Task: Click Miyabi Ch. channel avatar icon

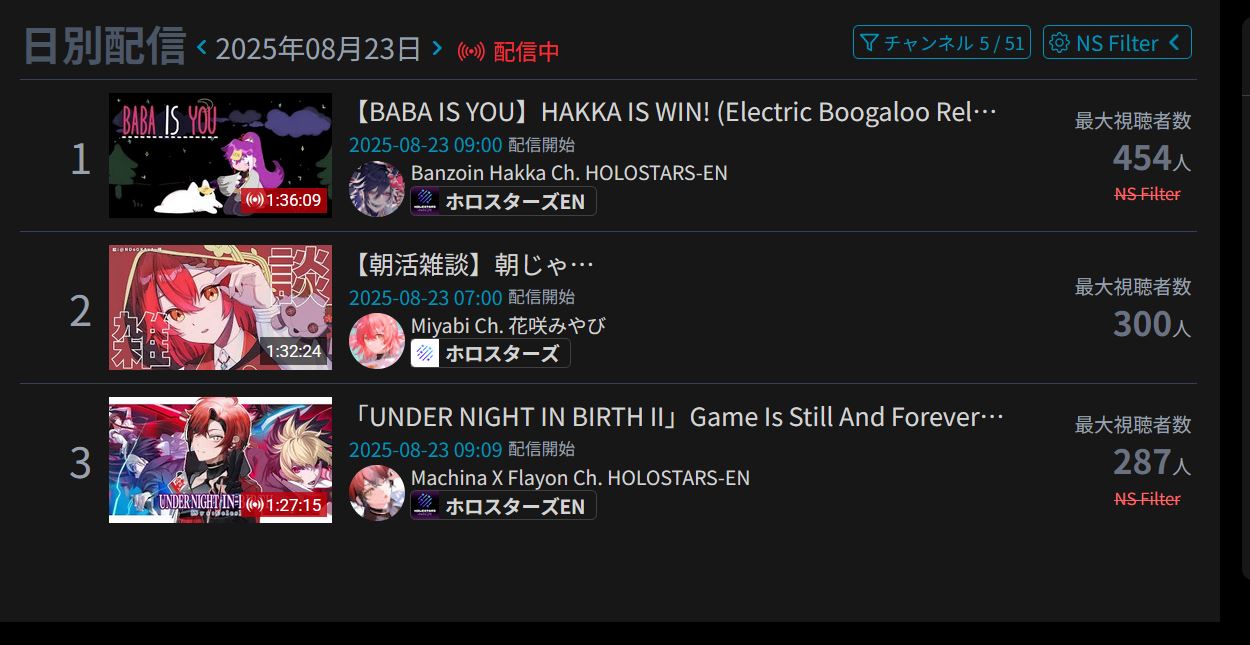Action: point(377,341)
